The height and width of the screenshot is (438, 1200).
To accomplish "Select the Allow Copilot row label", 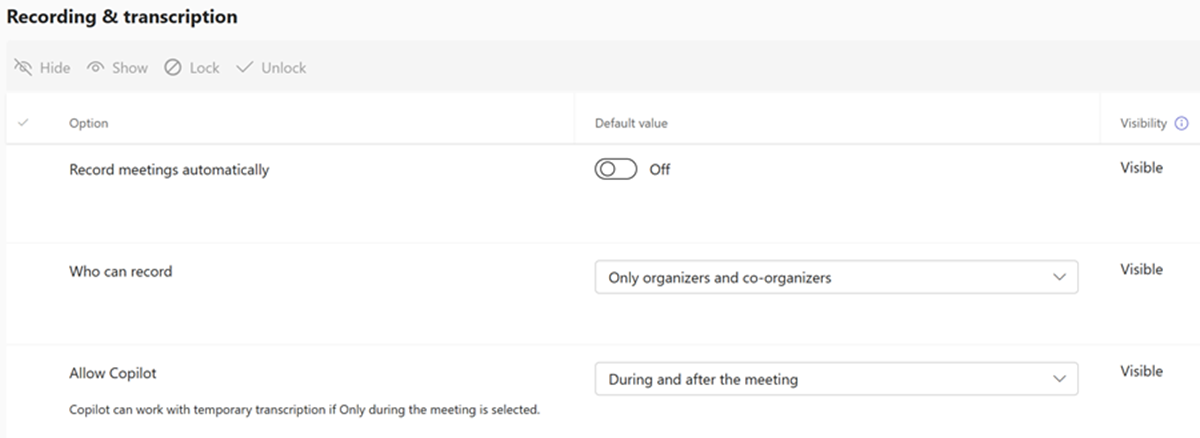I will point(113,373).
